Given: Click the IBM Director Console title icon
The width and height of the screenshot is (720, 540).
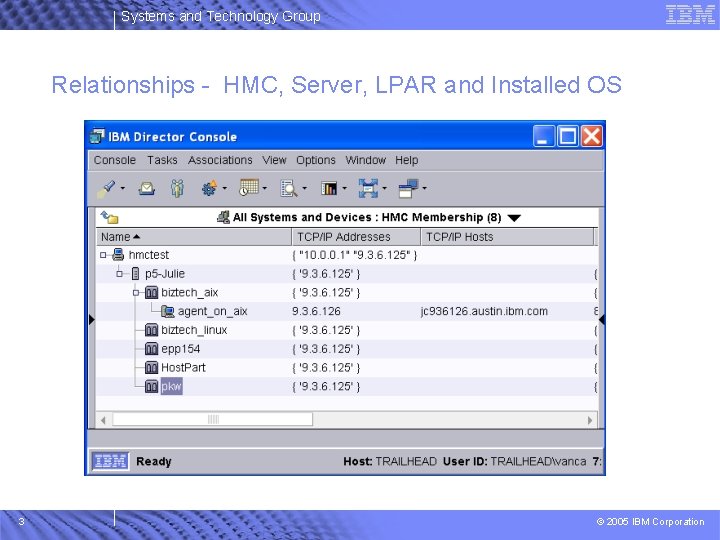Looking at the screenshot, I should [x=97, y=136].
